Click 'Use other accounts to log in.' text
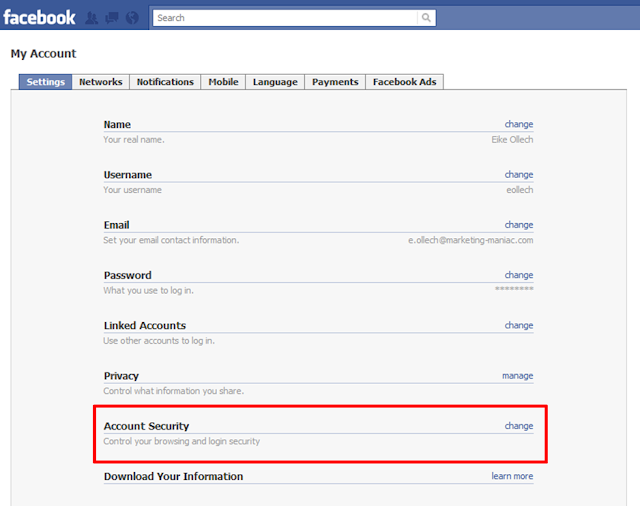This screenshot has width=640, height=506. click(159, 340)
